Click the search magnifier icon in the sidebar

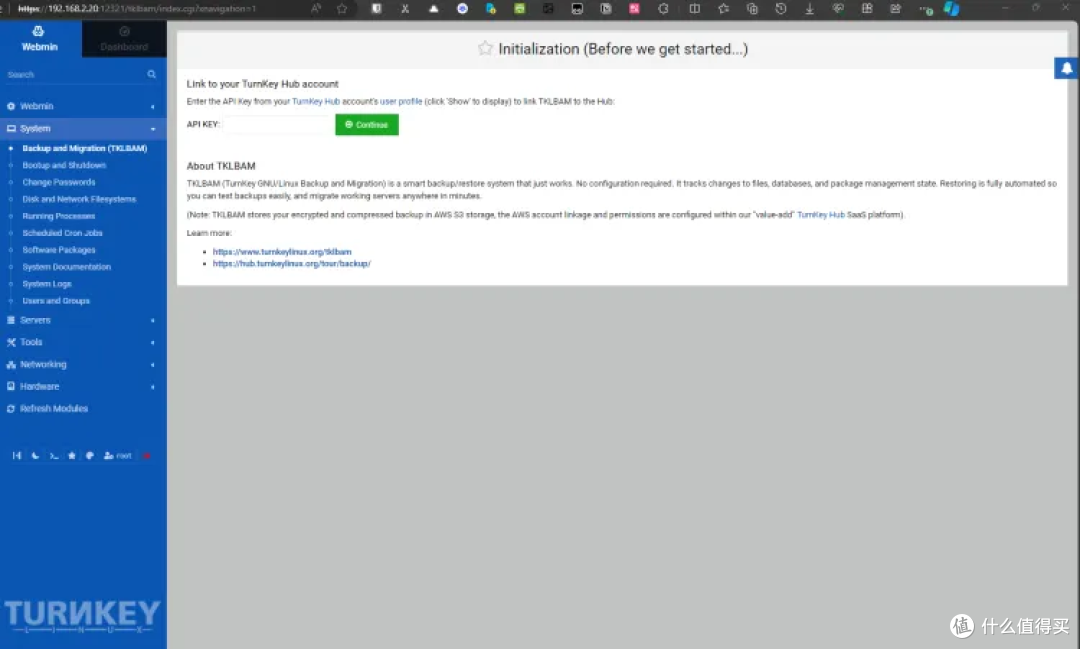pos(151,73)
